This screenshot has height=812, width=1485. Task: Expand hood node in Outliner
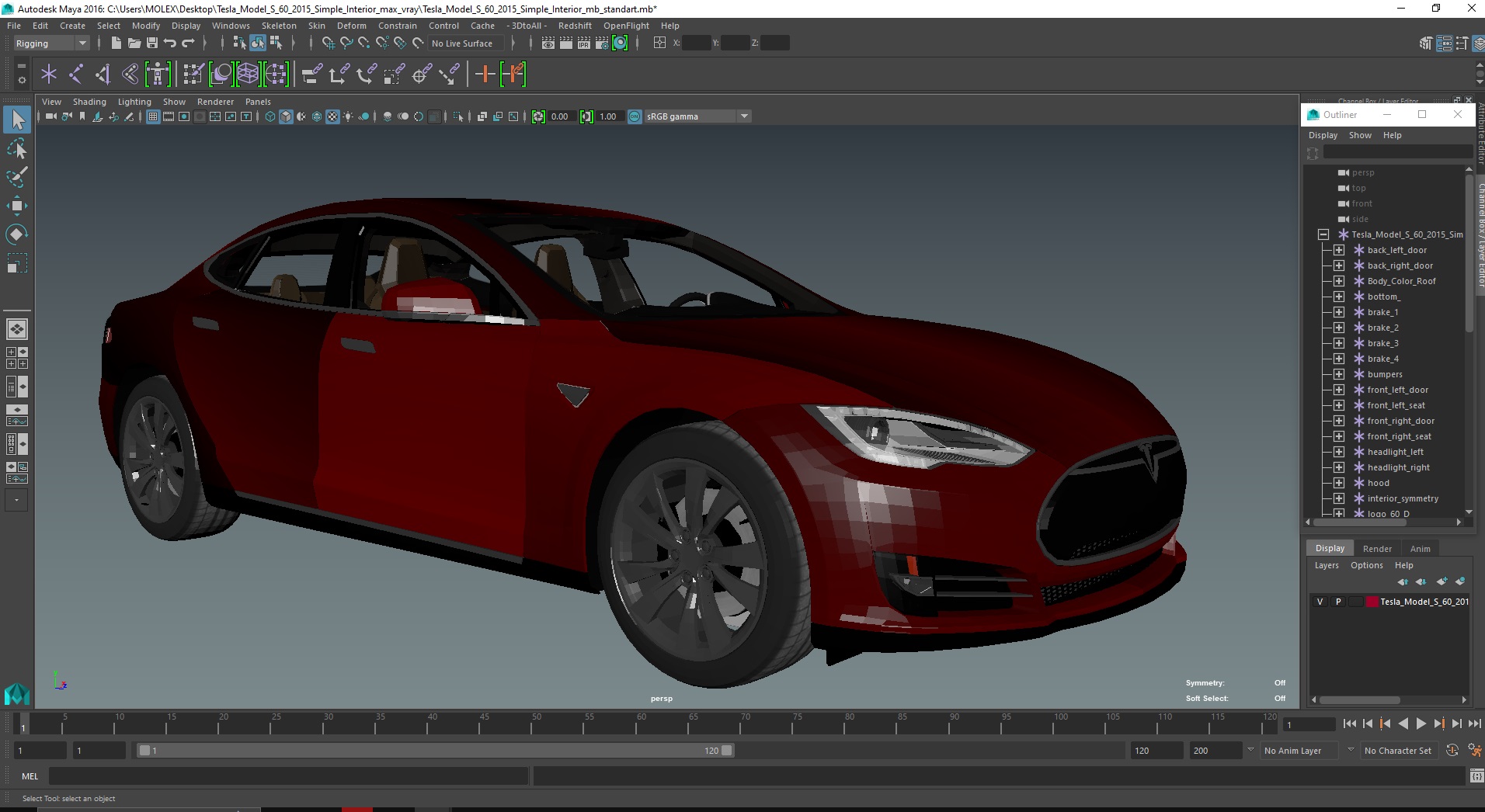pyautogui.click(x=1339, y=483)
